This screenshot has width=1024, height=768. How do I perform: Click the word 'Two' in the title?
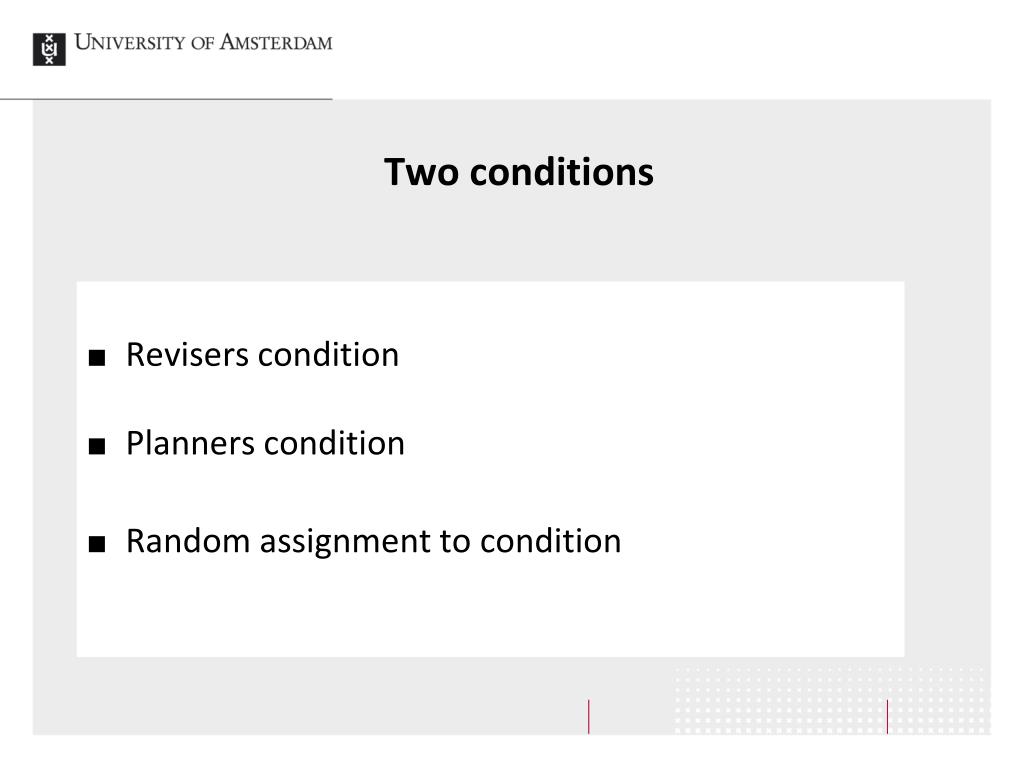pyautogui.click(x=421, y=172)
